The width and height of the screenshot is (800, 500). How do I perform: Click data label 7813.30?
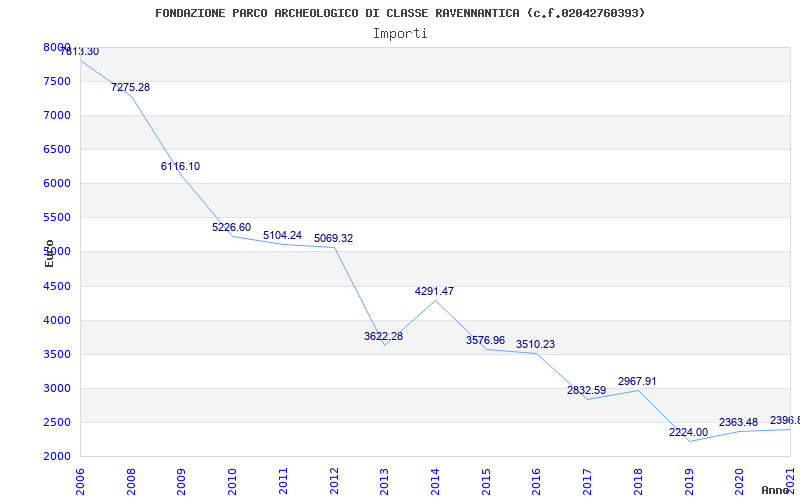click(x=80, y=52)
